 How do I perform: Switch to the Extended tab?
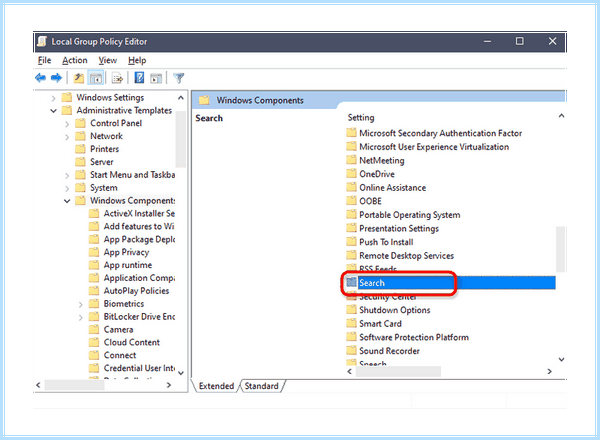tap(216, 386)
